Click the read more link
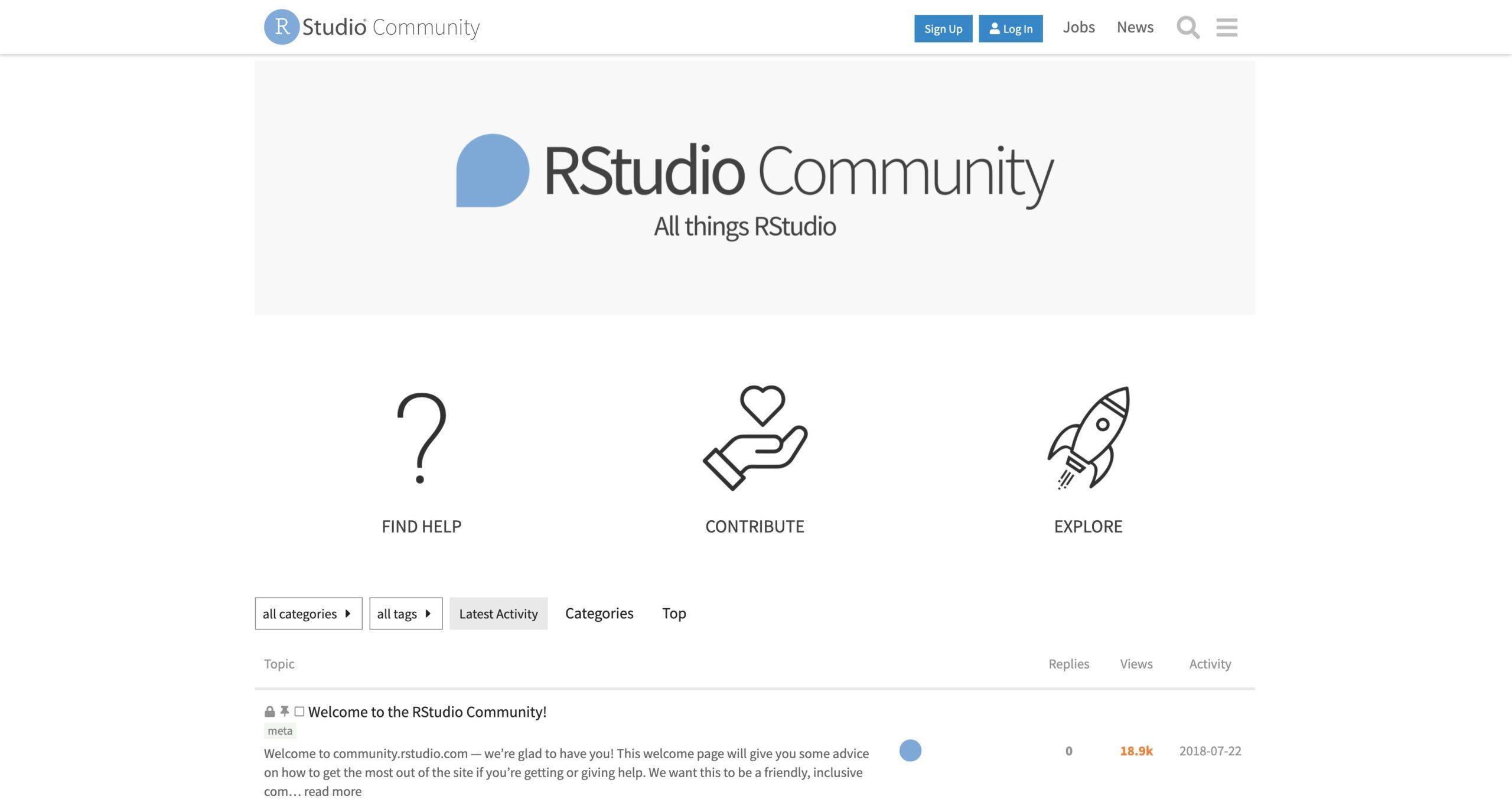Image resolution: width=1512 pixels, height=809 pixels. pos(333,791)
